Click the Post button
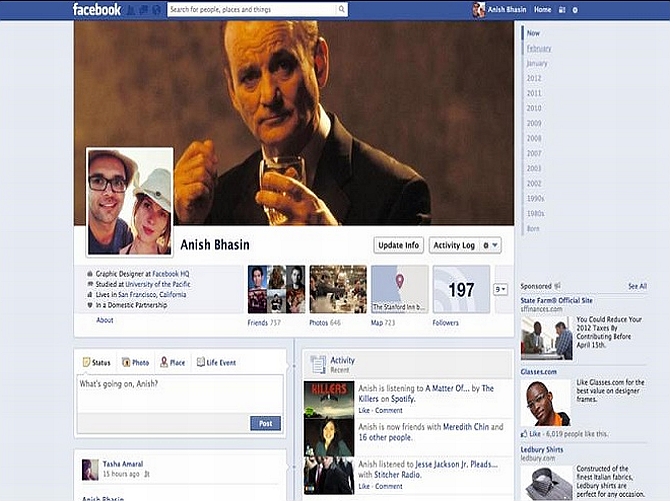Screen dimensions: 670x501 point(265,423)
